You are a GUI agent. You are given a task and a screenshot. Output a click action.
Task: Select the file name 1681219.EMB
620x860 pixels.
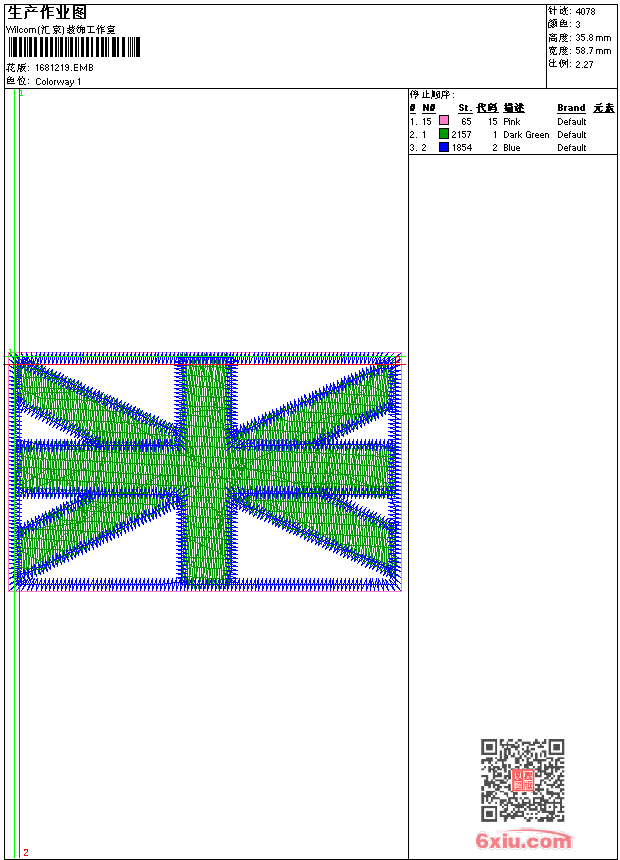tap(64, 67)
